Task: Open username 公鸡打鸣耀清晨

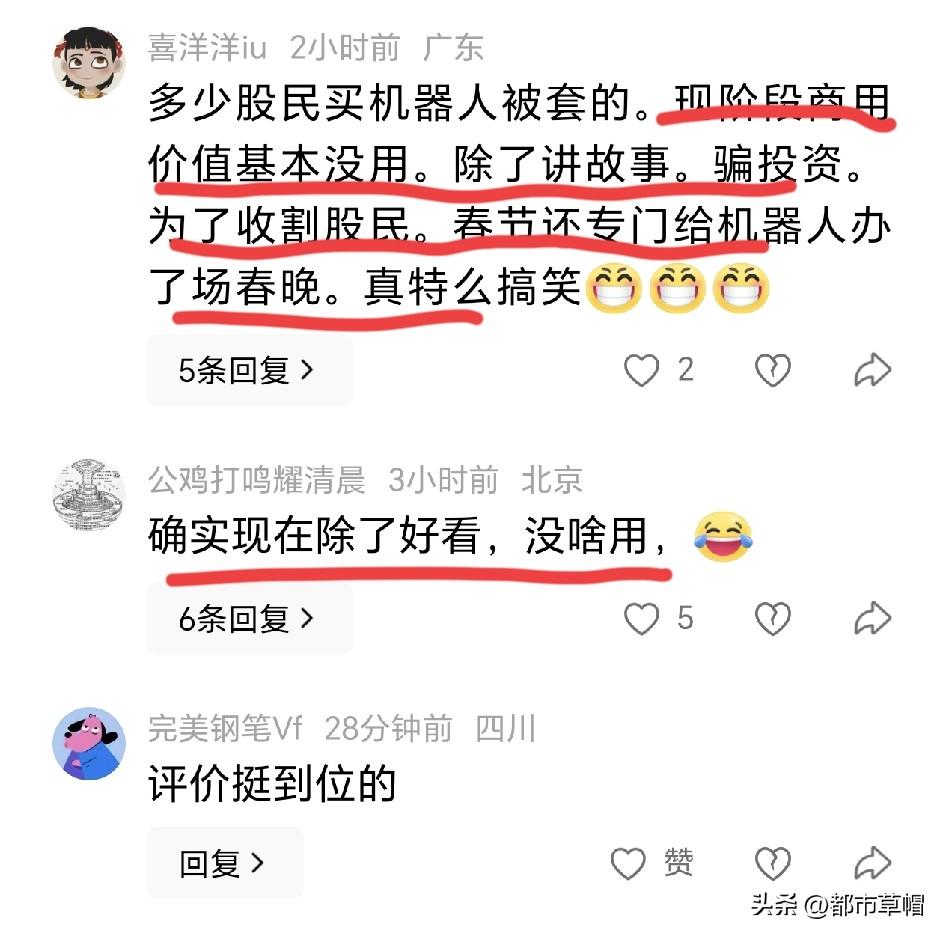Action: (256, 480)
